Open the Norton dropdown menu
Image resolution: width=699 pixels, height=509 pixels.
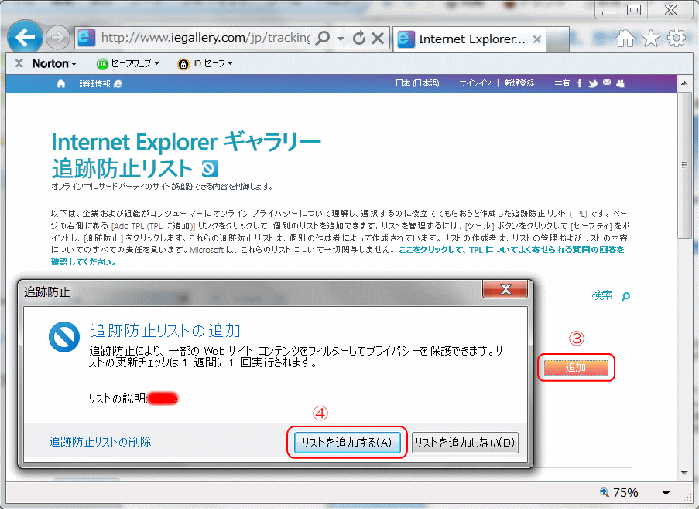pyautogui.click(x=54, y=64)
